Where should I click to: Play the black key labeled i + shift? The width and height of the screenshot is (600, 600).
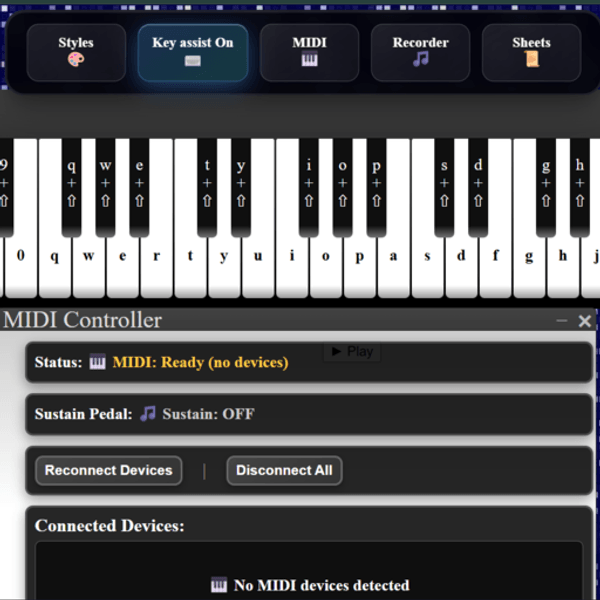(x=309, y=188)
